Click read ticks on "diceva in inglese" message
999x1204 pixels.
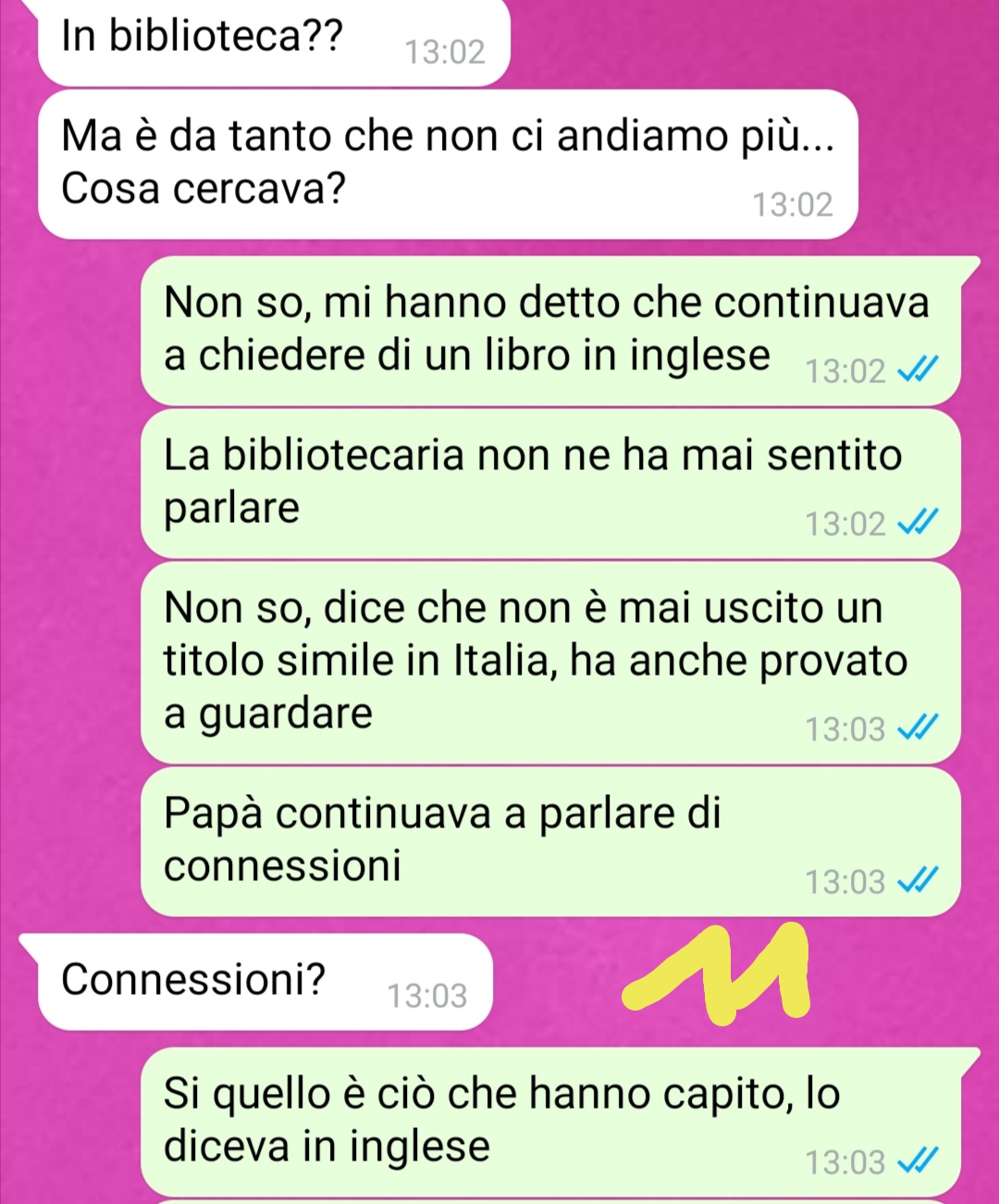(x=919, y=1161)
